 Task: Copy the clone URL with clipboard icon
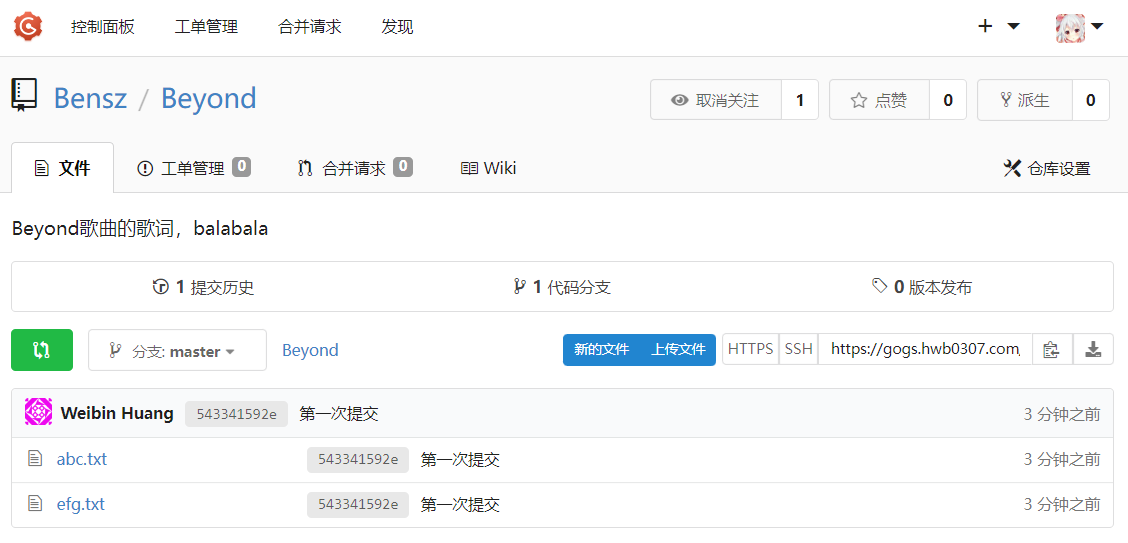1052,350
